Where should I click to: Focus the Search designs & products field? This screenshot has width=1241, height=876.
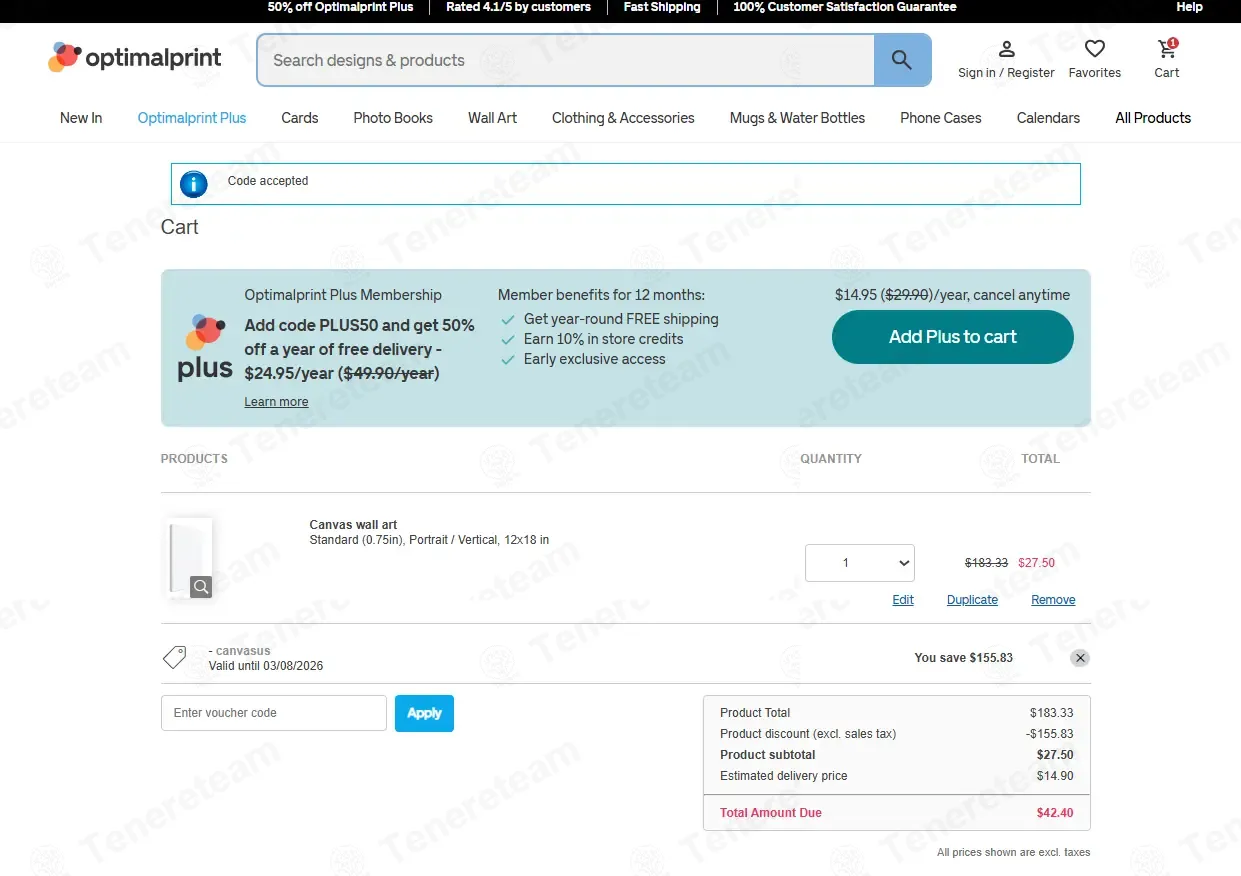(566, 60)
